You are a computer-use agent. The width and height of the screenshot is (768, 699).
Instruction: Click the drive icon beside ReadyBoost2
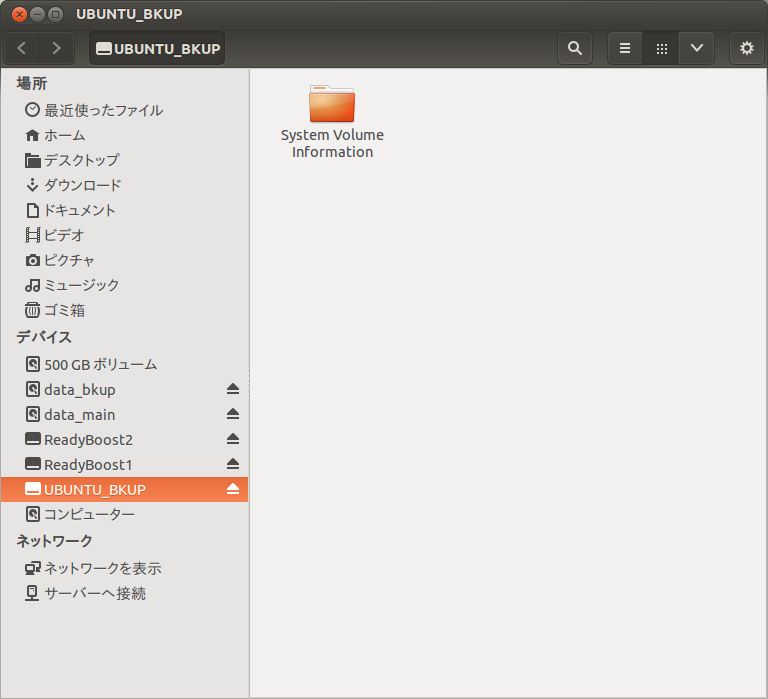(x=32, y=439)
